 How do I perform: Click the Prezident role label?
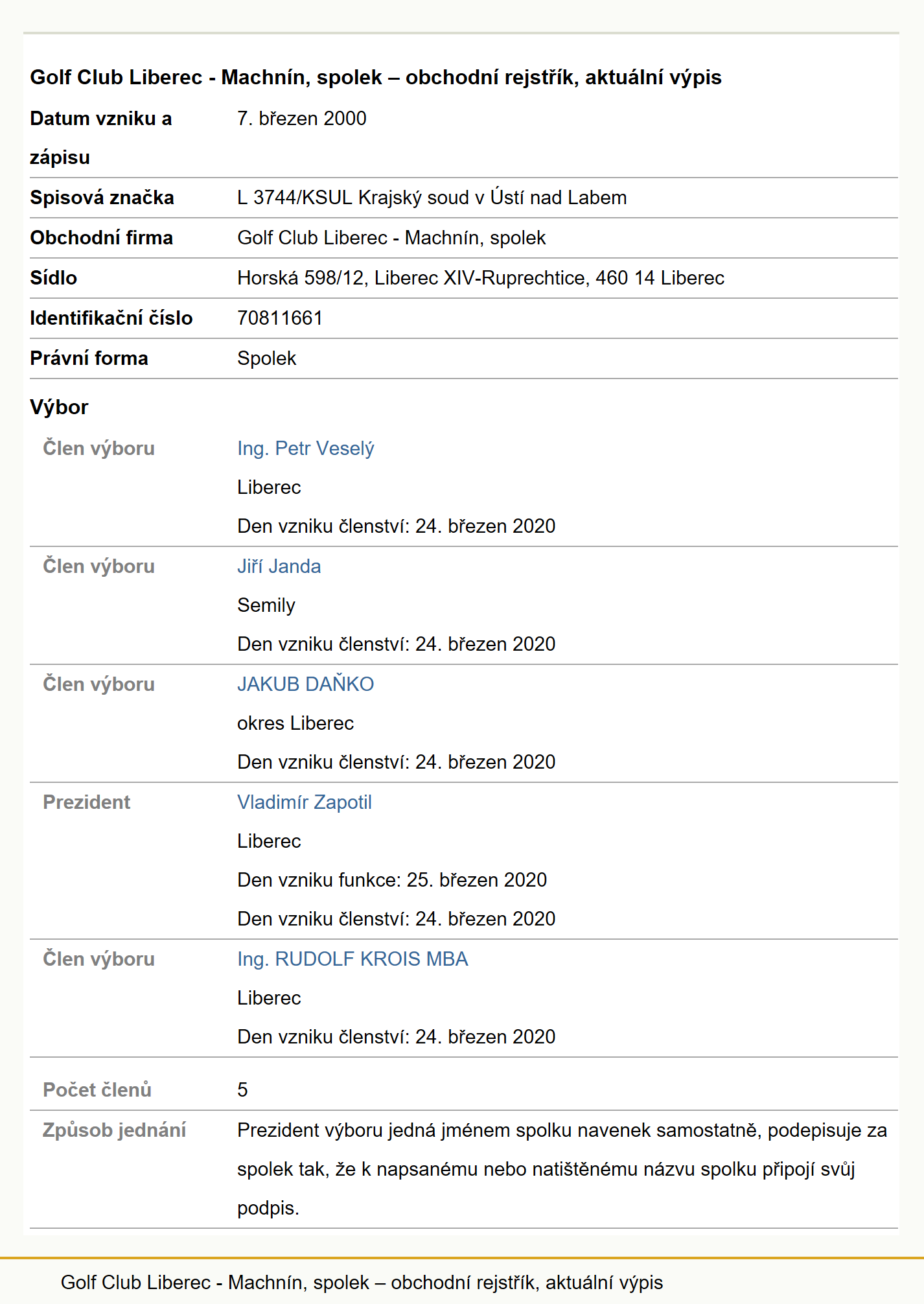[87, 802]
